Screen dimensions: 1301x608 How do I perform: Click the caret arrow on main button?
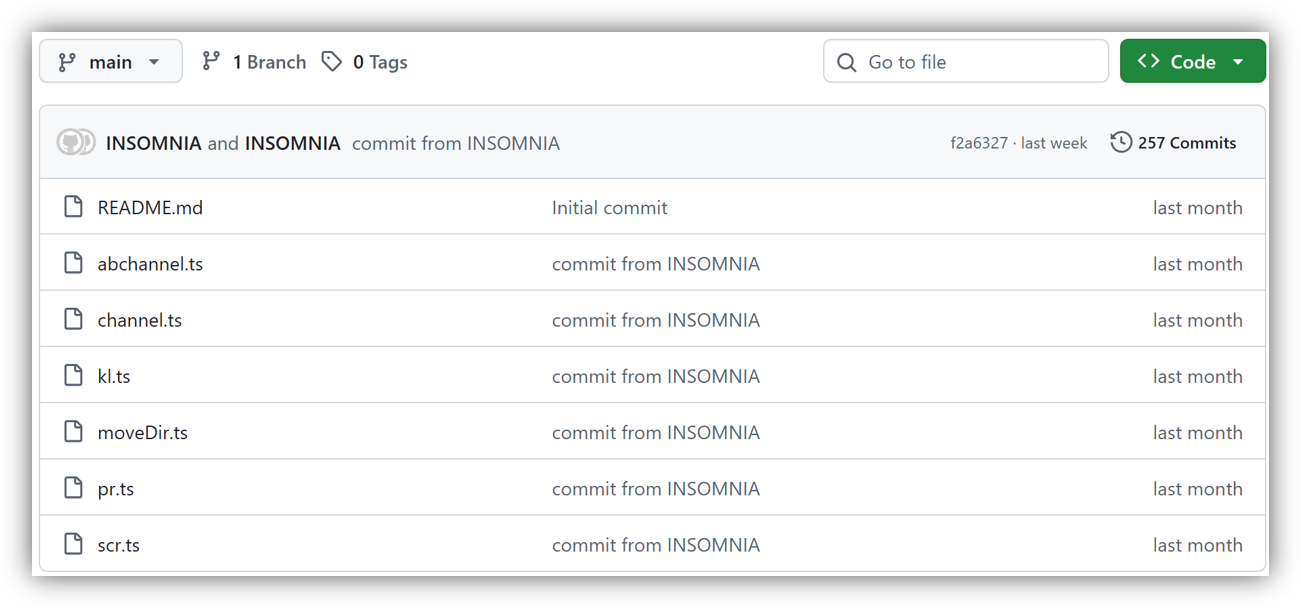click(154, 62)
